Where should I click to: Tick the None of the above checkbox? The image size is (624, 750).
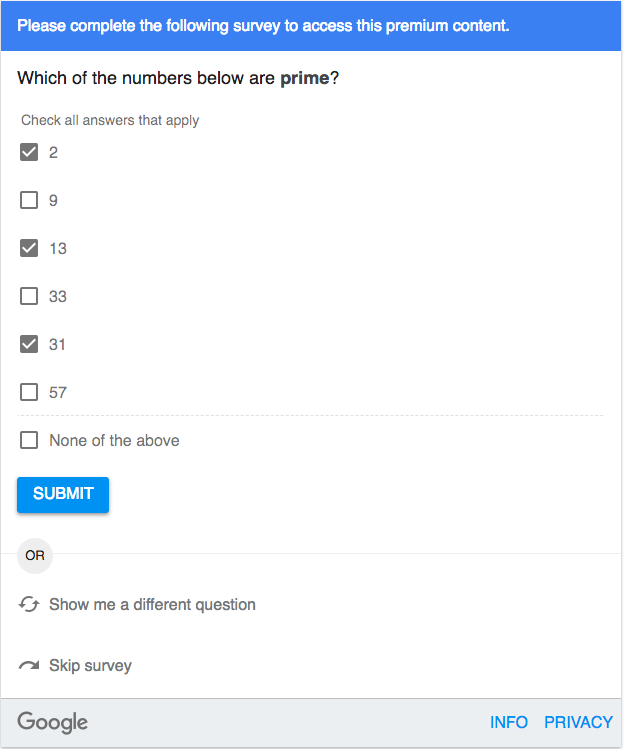(29, 440)
